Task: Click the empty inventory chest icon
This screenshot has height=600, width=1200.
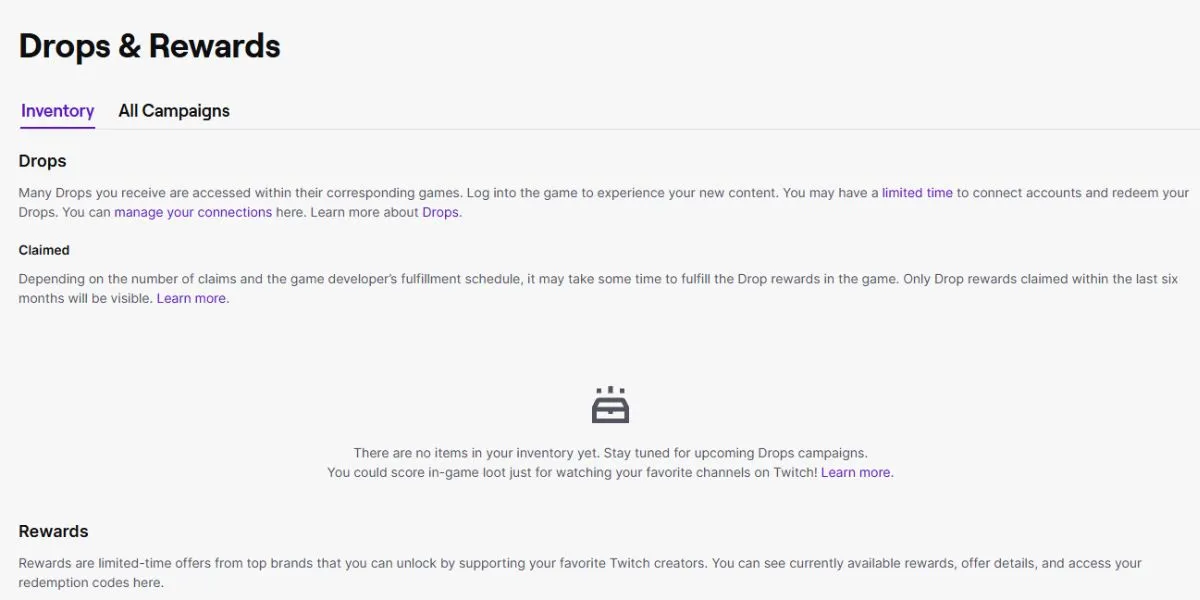Action: tap(610, 405)
